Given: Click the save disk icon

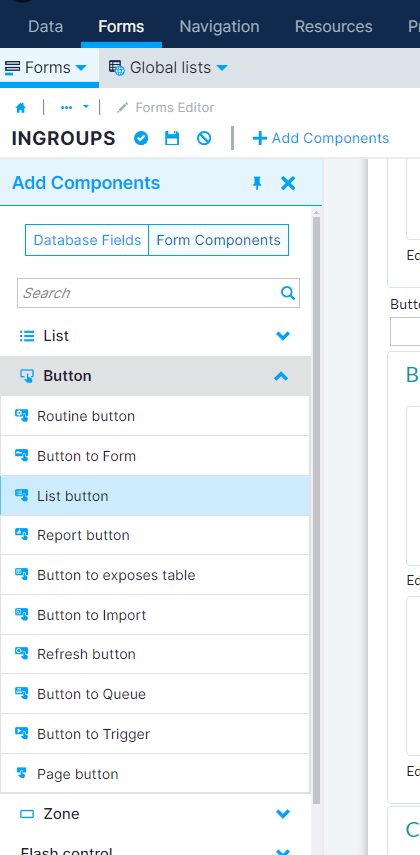Looking at the screenshot, I should click(x=172, y=139).
